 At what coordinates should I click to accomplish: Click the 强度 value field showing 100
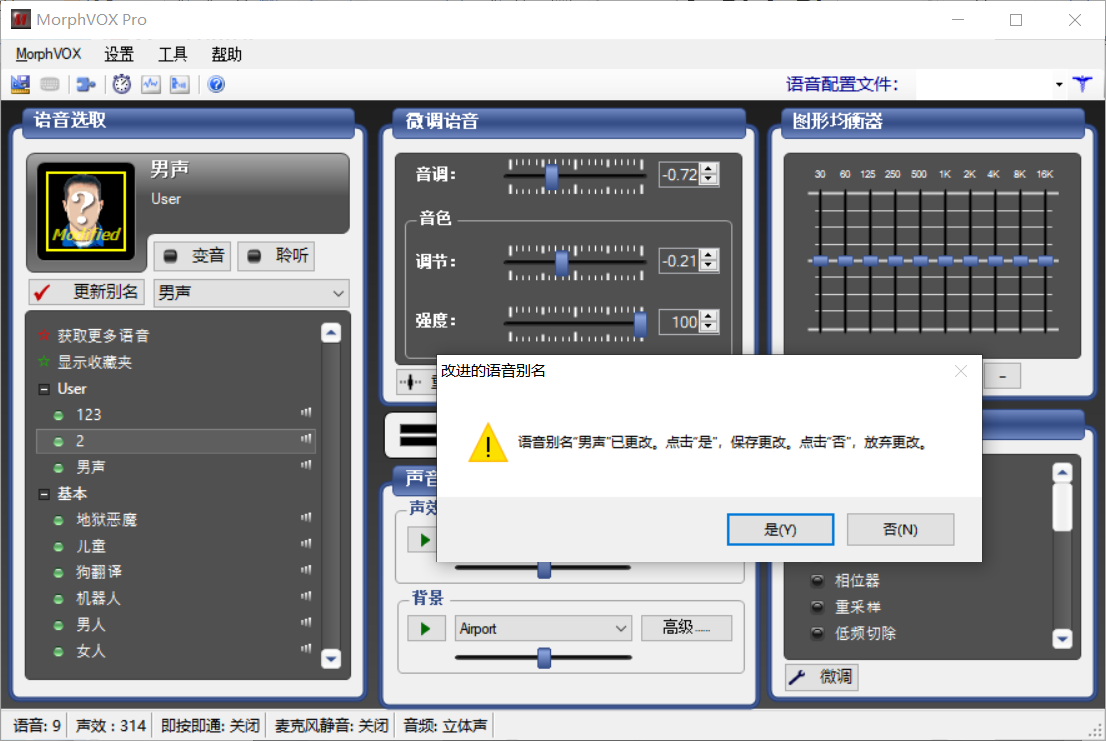[680, 322]
